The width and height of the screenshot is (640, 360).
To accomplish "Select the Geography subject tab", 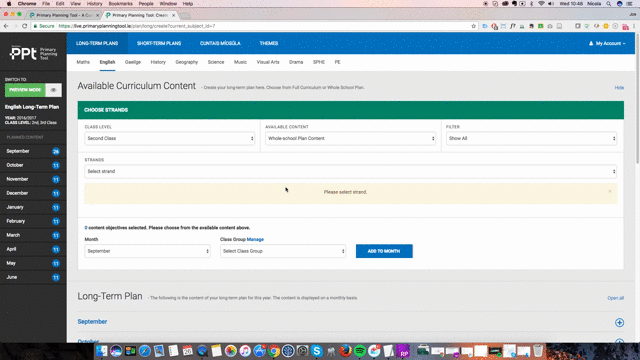I will pos(187,62).
